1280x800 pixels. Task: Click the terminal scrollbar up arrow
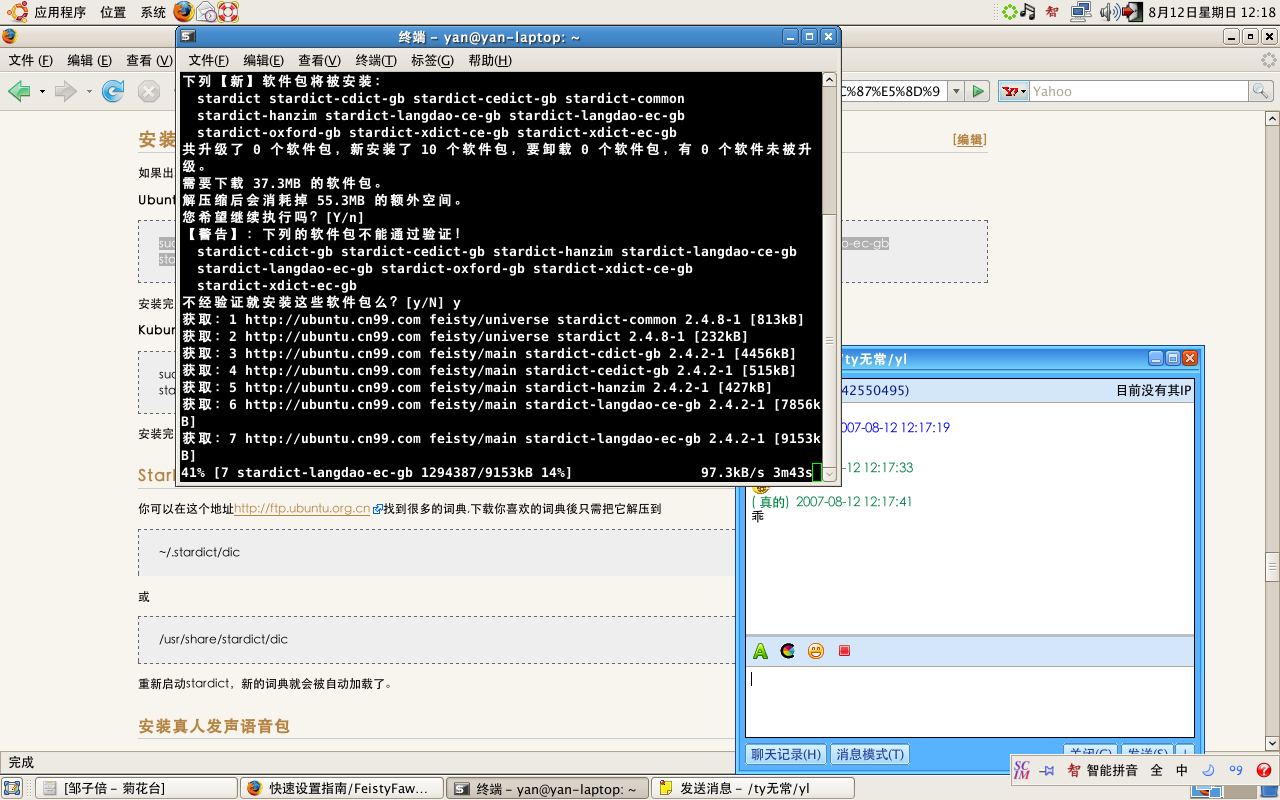coord(829,79)
